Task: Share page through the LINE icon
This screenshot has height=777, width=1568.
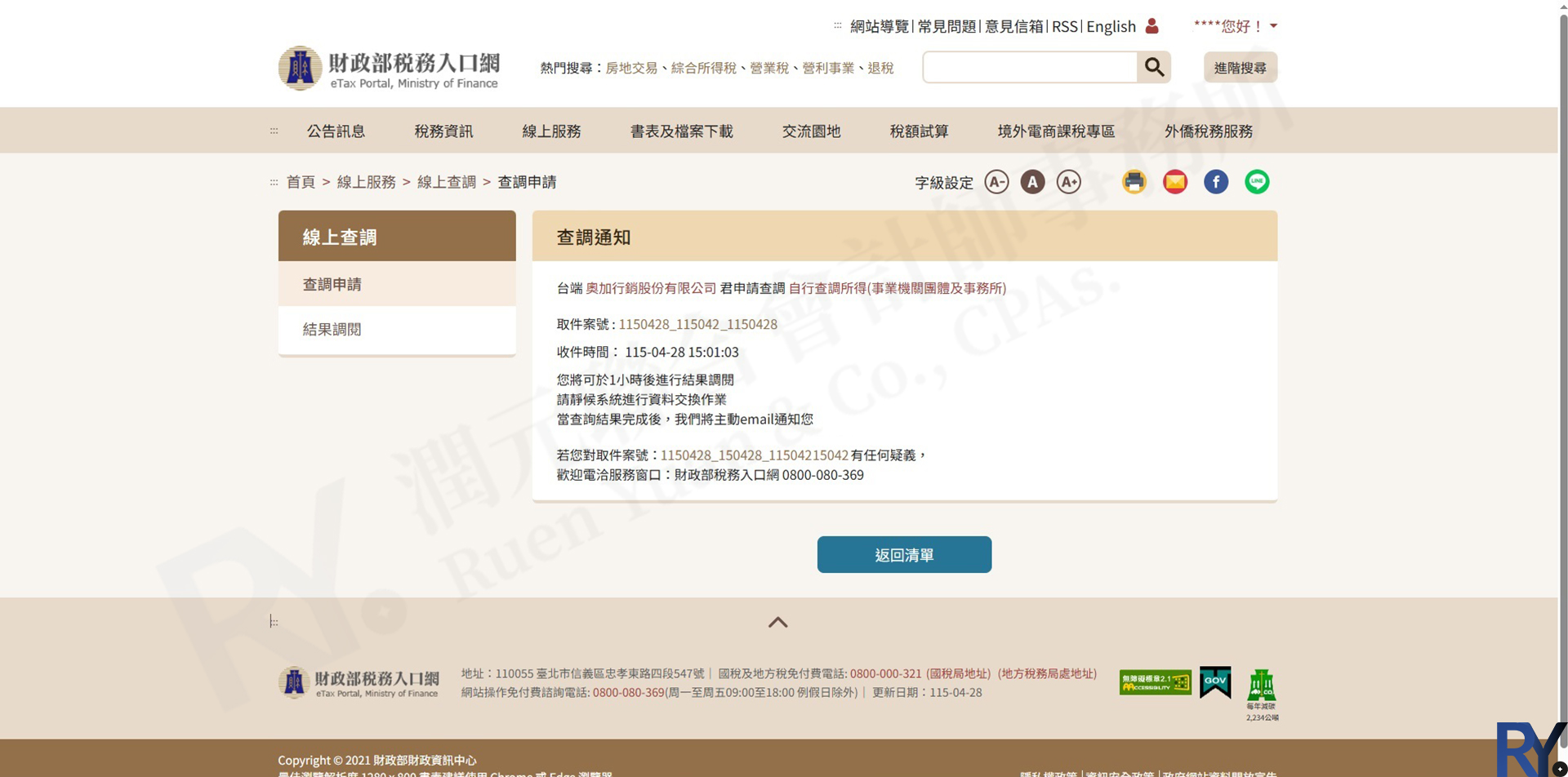Action: (x=1256, y=182)
